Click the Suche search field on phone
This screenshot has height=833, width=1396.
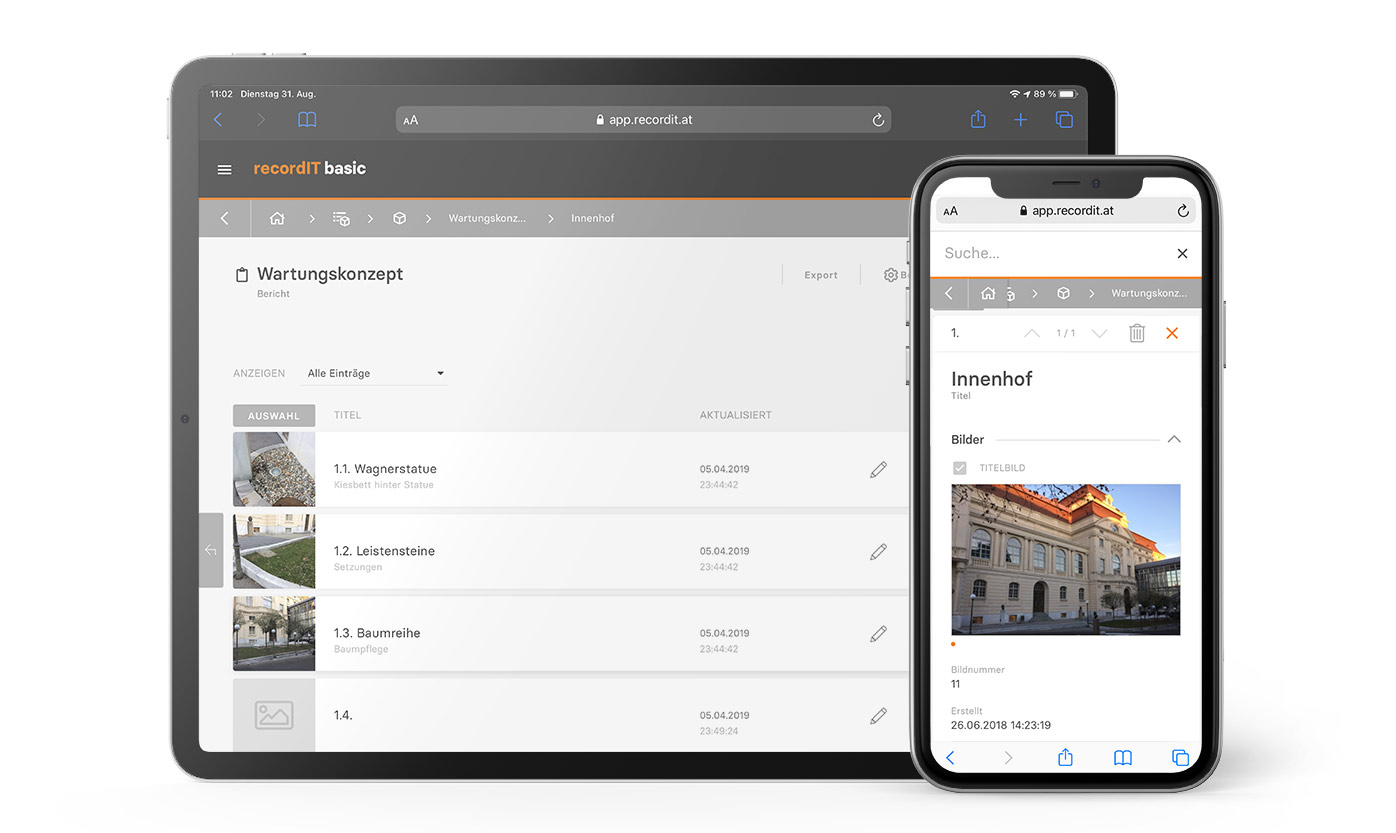[1050, 253]
